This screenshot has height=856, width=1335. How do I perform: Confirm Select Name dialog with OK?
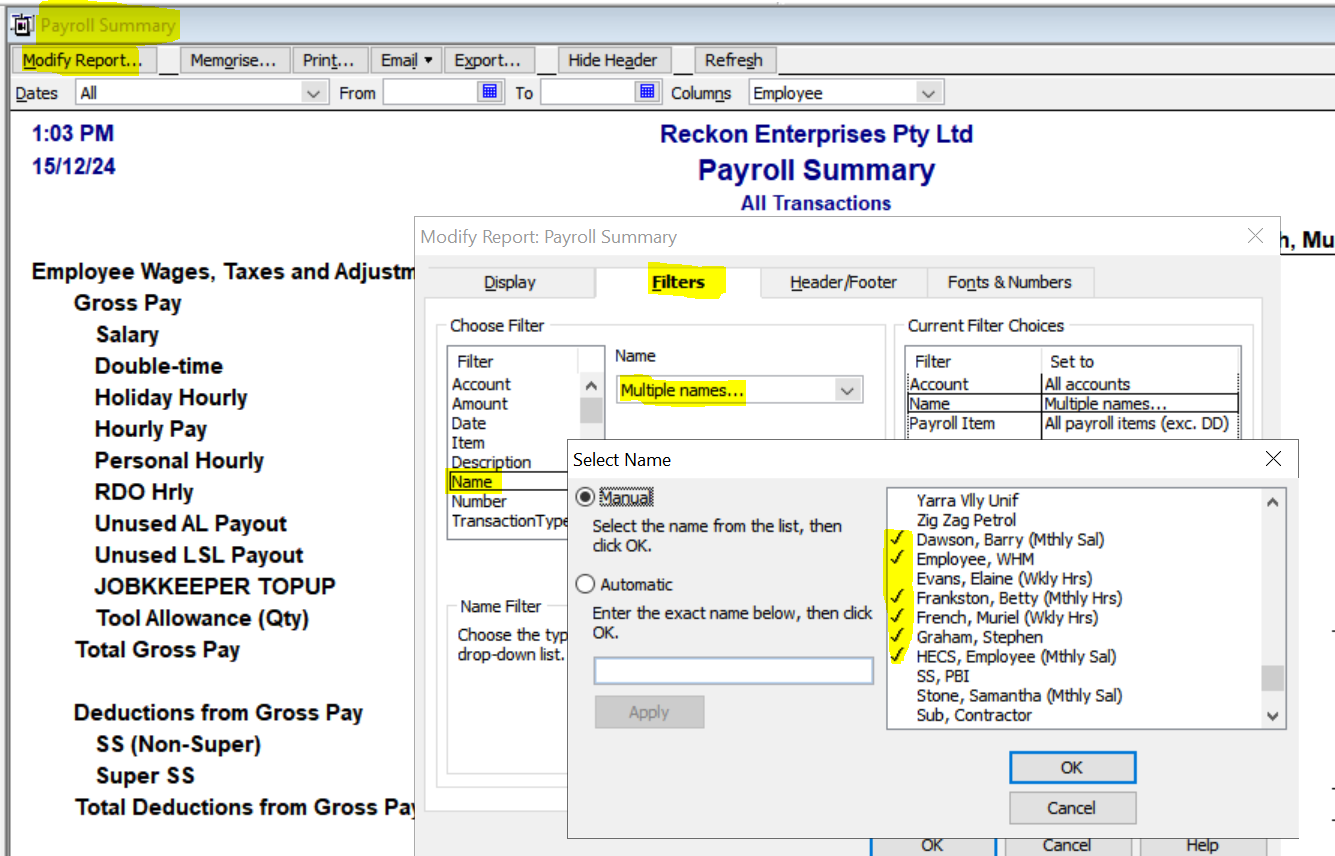click(1072, 767)
